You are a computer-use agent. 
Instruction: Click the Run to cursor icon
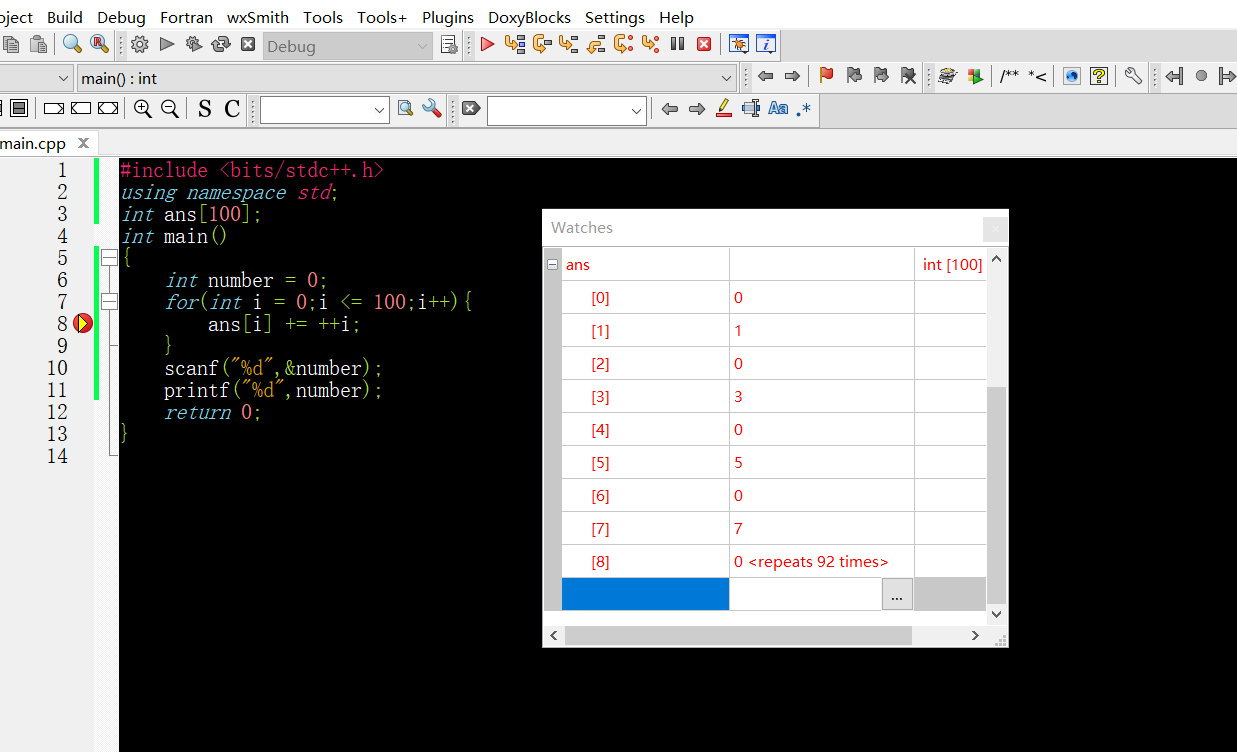click(515, 44)
